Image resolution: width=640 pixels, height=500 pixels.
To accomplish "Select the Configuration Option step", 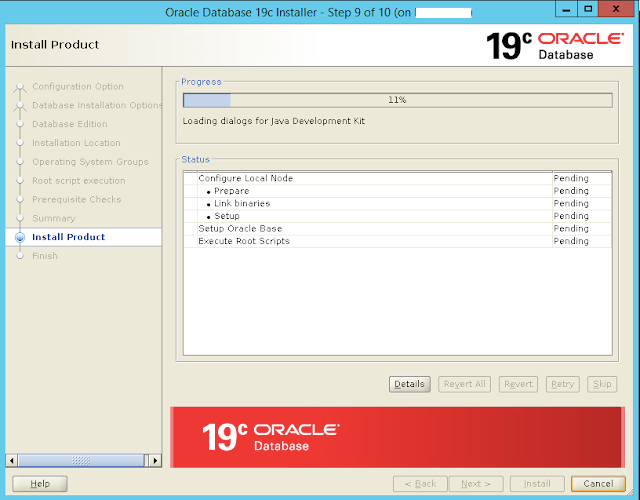I will click(x=78, y=87).
